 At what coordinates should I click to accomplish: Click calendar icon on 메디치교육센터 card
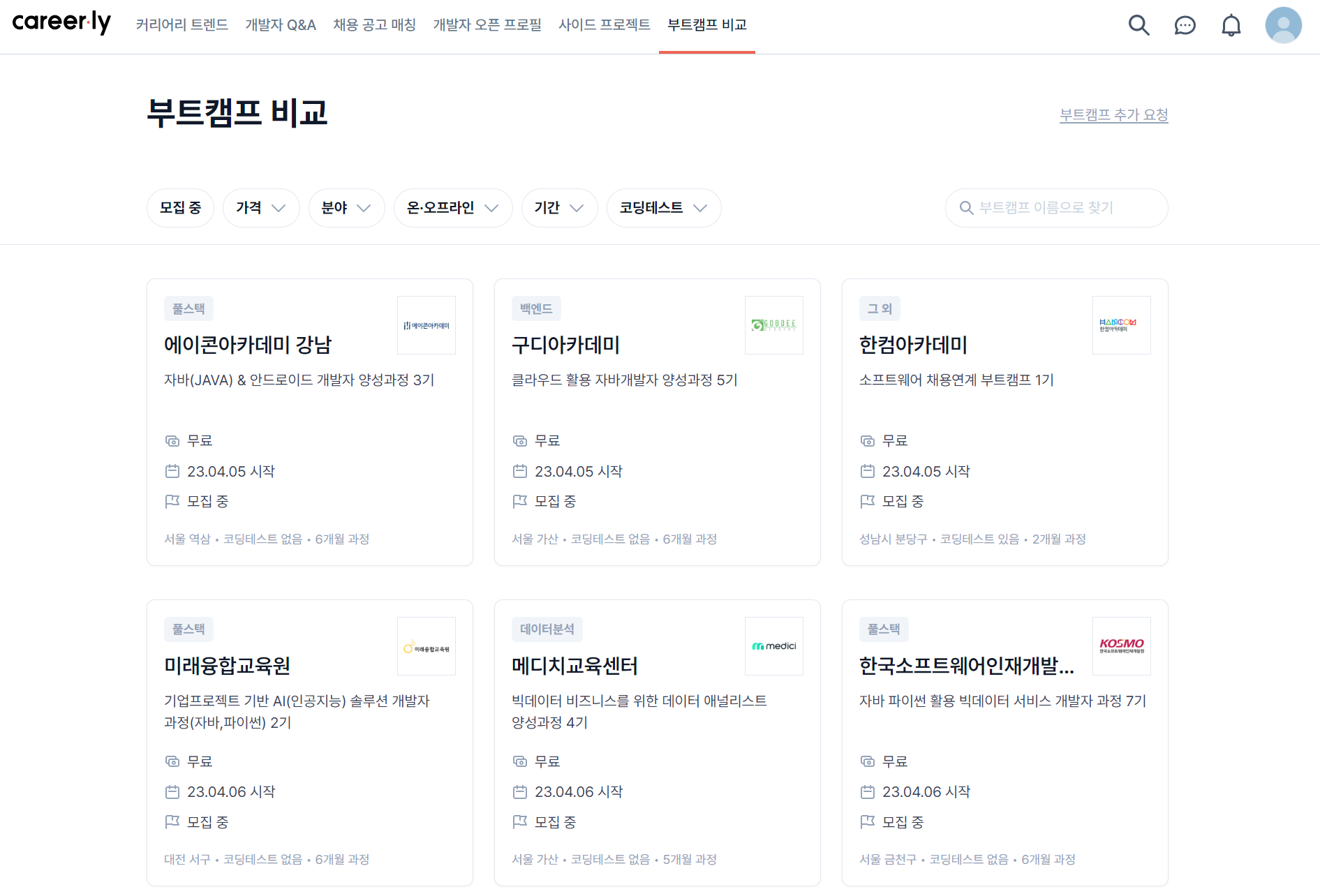pos(520,792)
